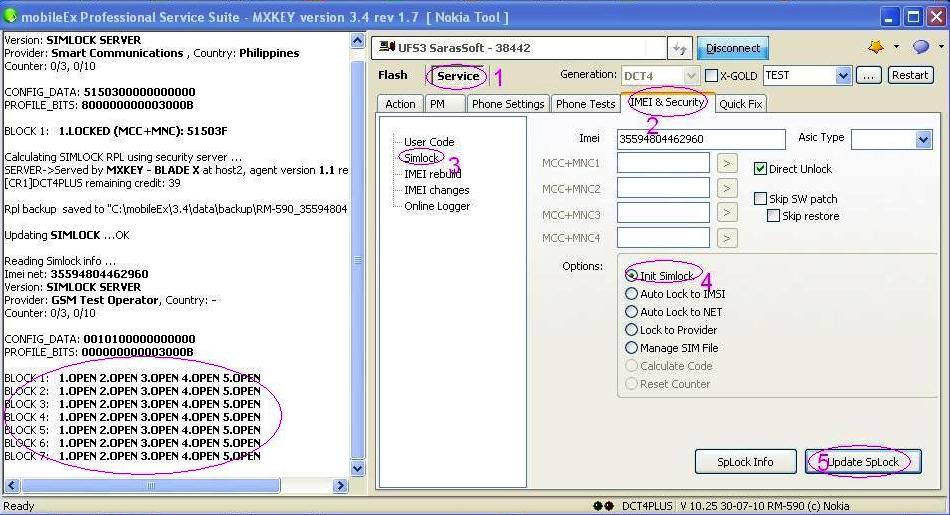Open the gold star favorites icon
This screenshot has width=950, height=515.
875,47
